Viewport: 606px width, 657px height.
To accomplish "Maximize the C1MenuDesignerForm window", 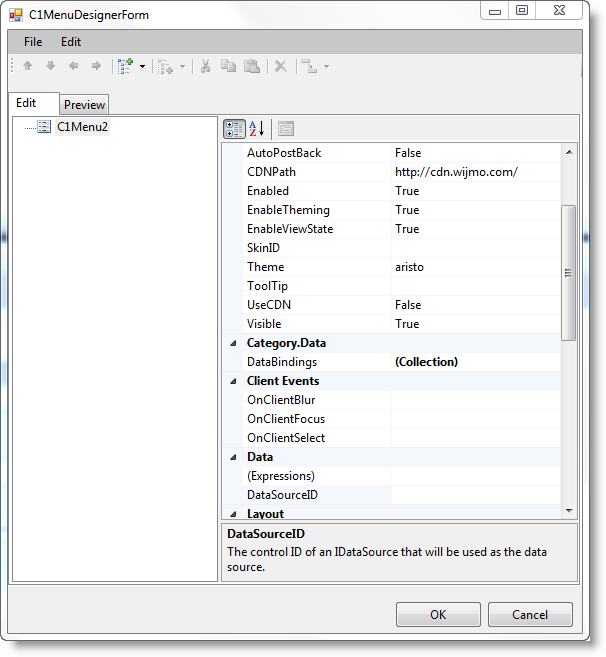I will point(522,10).
